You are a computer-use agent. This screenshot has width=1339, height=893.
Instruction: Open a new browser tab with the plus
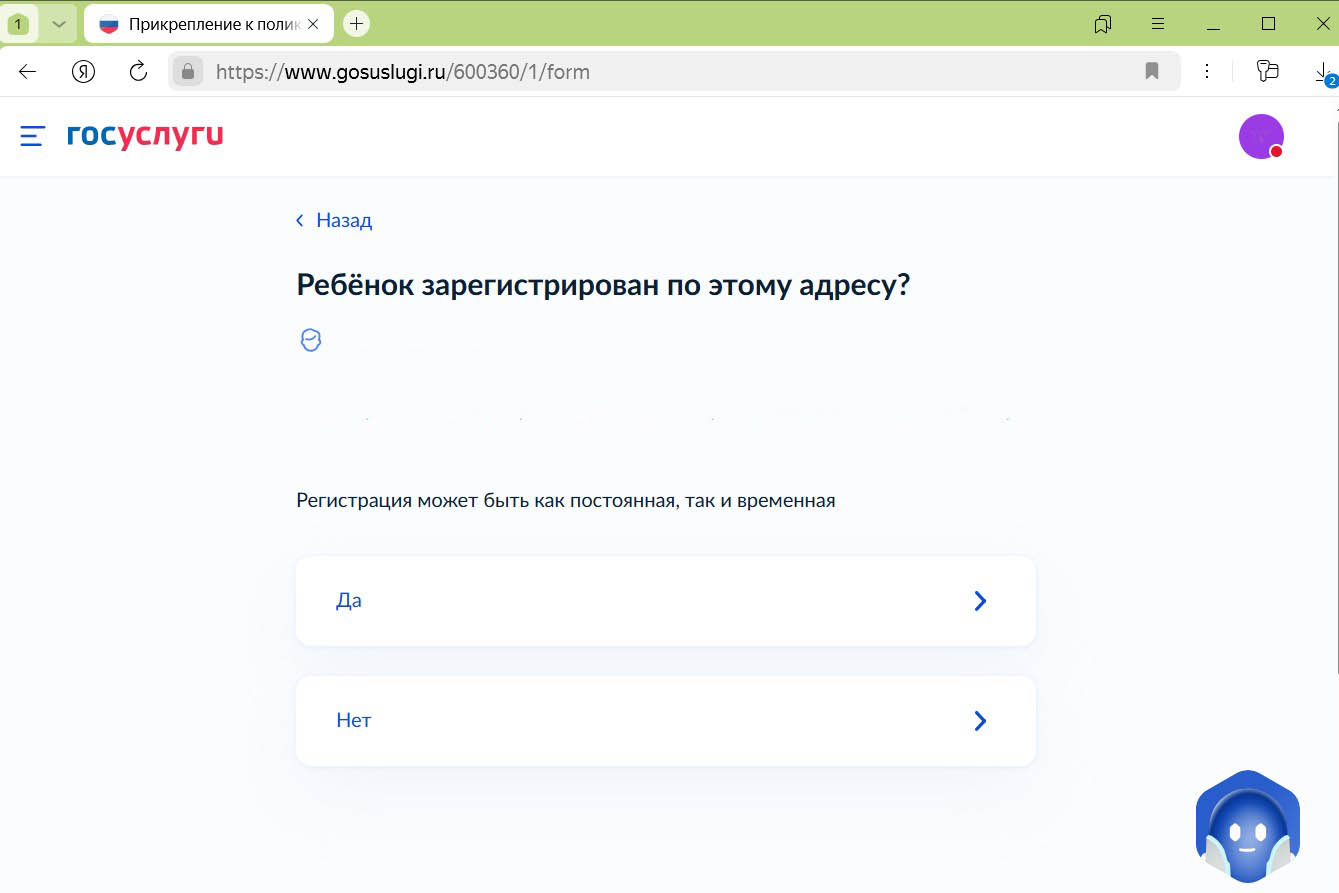click(356, 23)
